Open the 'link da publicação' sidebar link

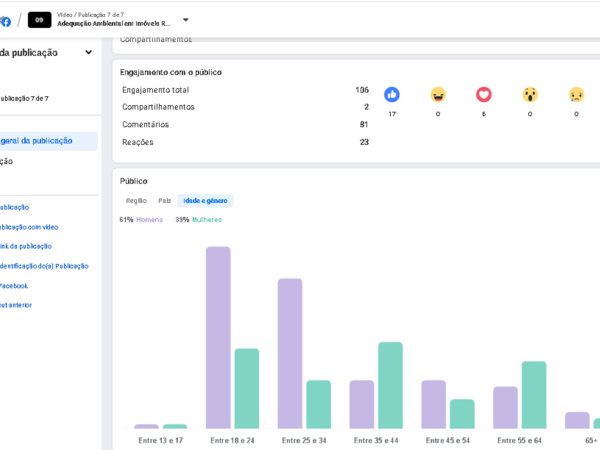26,246
